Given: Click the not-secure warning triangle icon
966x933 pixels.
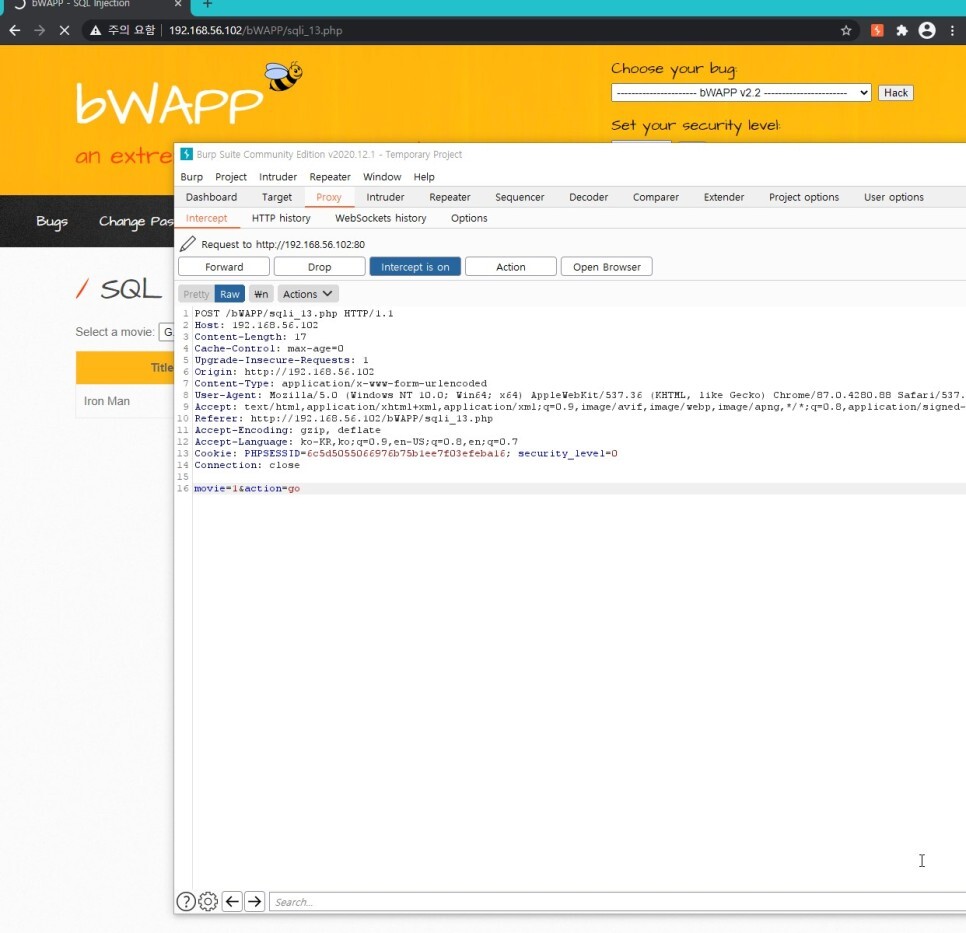Looking at the screenshot, I should [95, 30].
